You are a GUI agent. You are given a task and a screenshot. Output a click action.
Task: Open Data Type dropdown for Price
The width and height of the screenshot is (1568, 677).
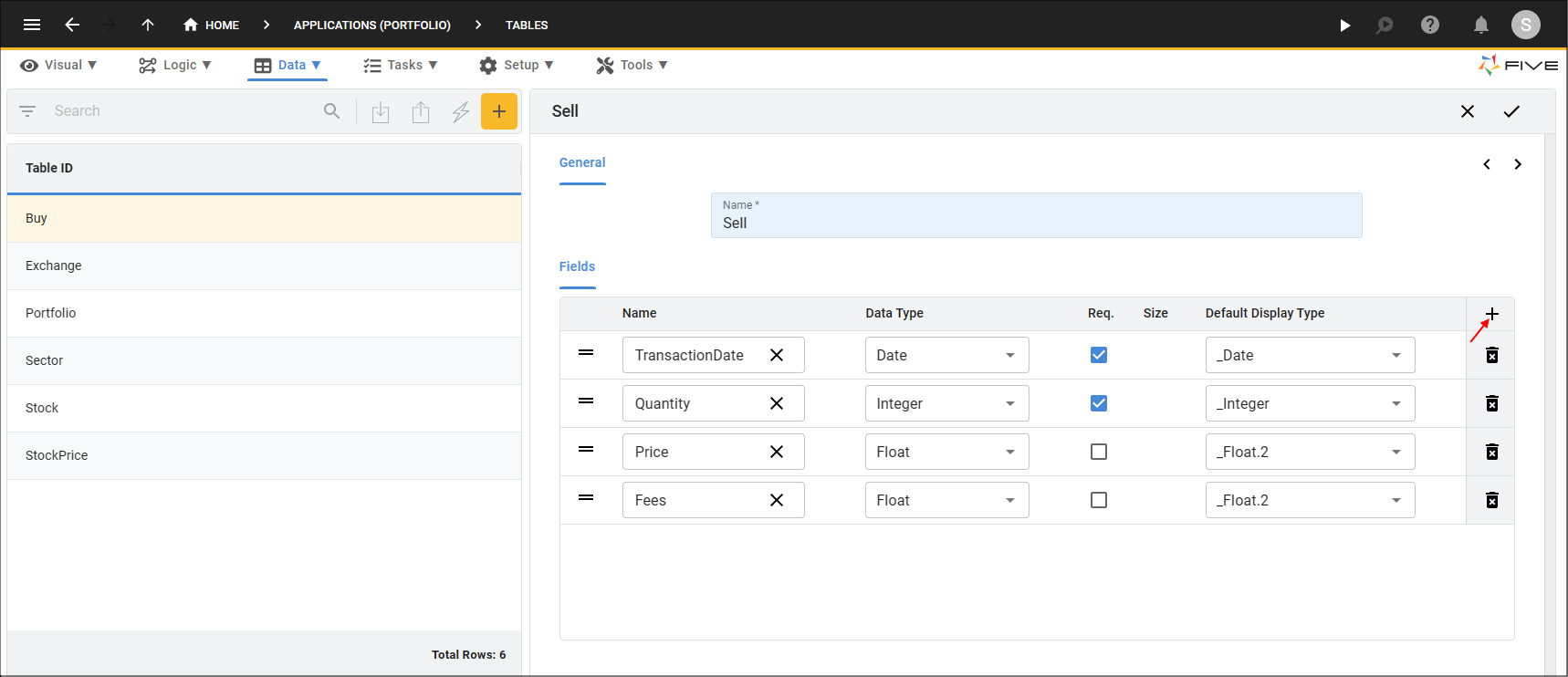point(947,452)
